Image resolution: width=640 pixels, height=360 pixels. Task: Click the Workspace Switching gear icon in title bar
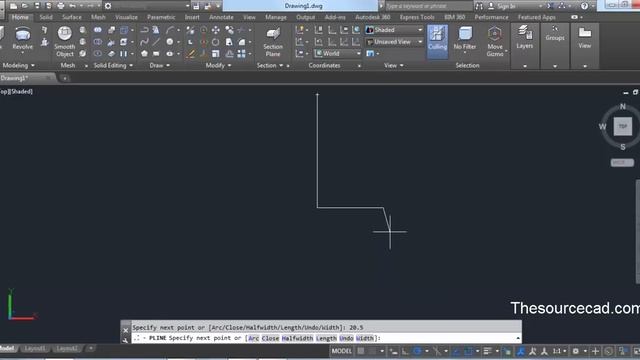pos(108,6)
